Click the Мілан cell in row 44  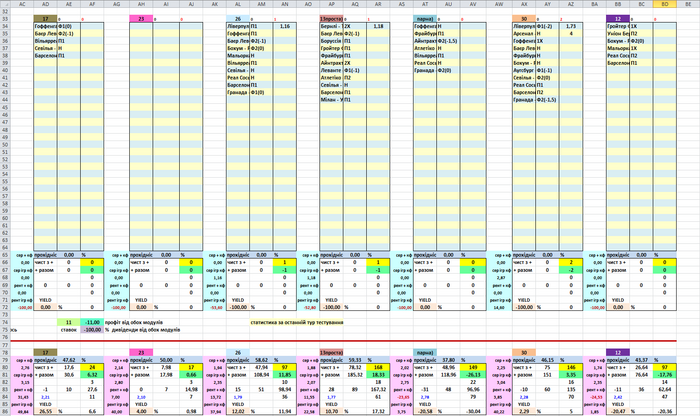(x=331, y=100)
